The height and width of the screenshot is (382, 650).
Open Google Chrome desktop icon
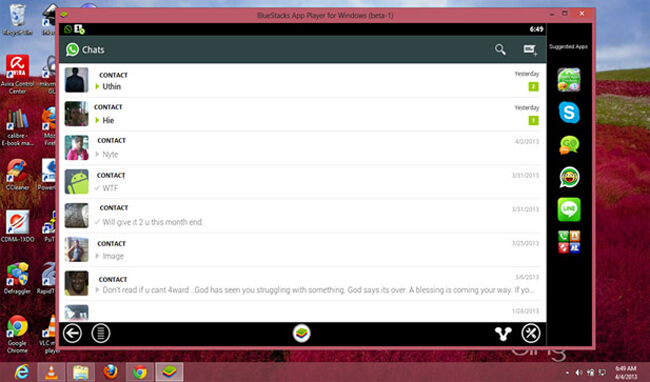tap(17, 334)
